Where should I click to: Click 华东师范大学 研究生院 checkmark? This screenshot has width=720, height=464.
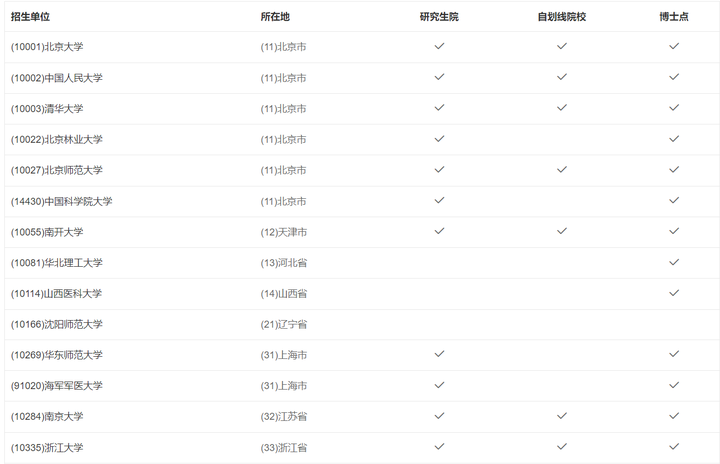(x=439, y=354)
